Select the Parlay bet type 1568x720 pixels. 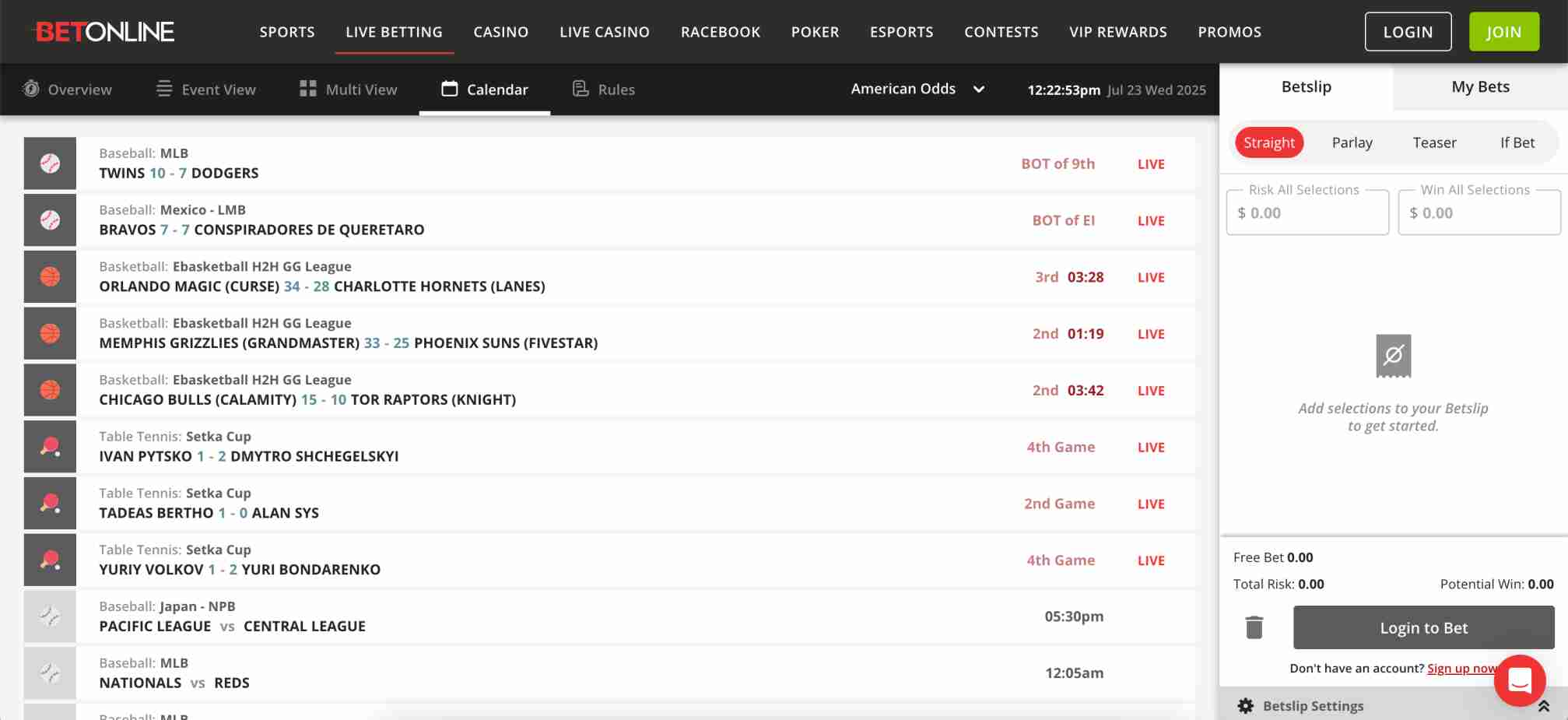click(1352, 142)
